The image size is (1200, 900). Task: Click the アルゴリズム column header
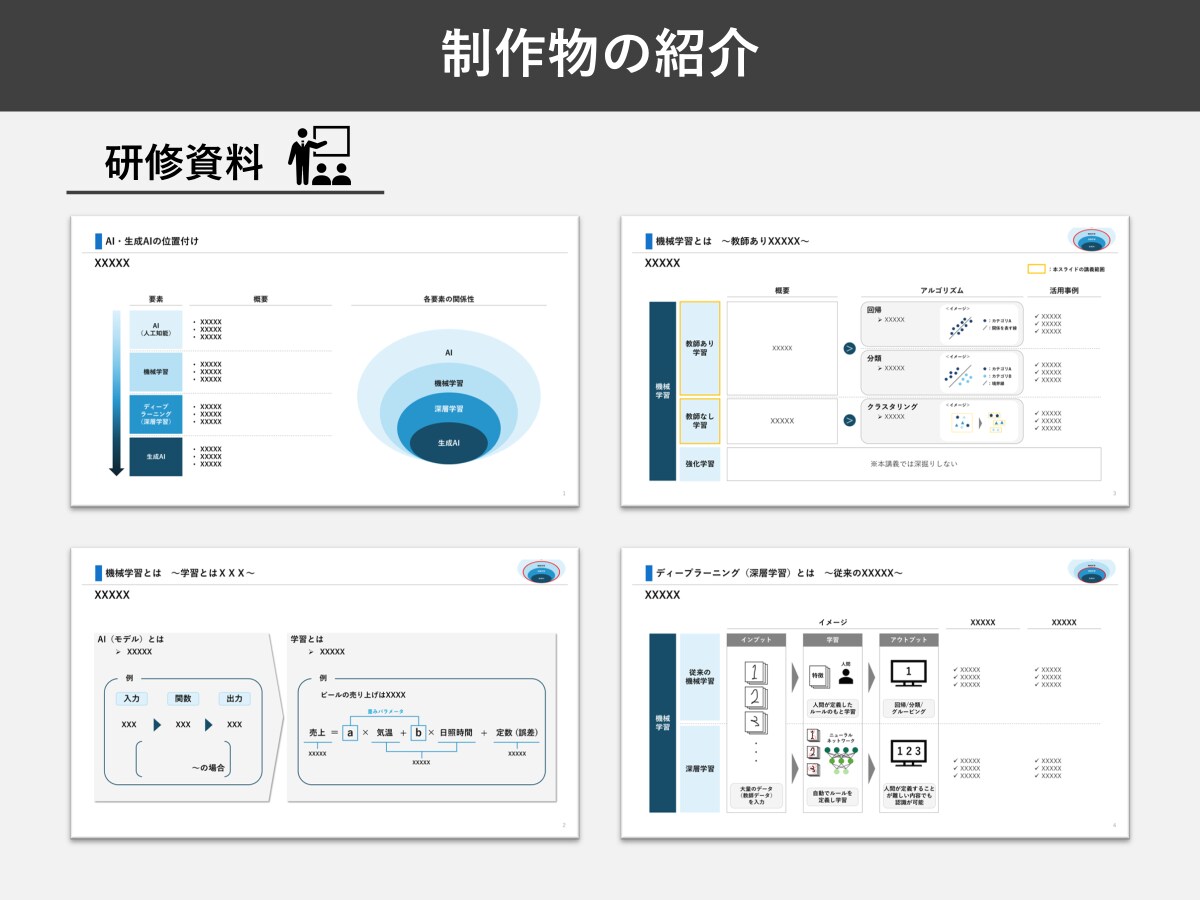point(942,291)
